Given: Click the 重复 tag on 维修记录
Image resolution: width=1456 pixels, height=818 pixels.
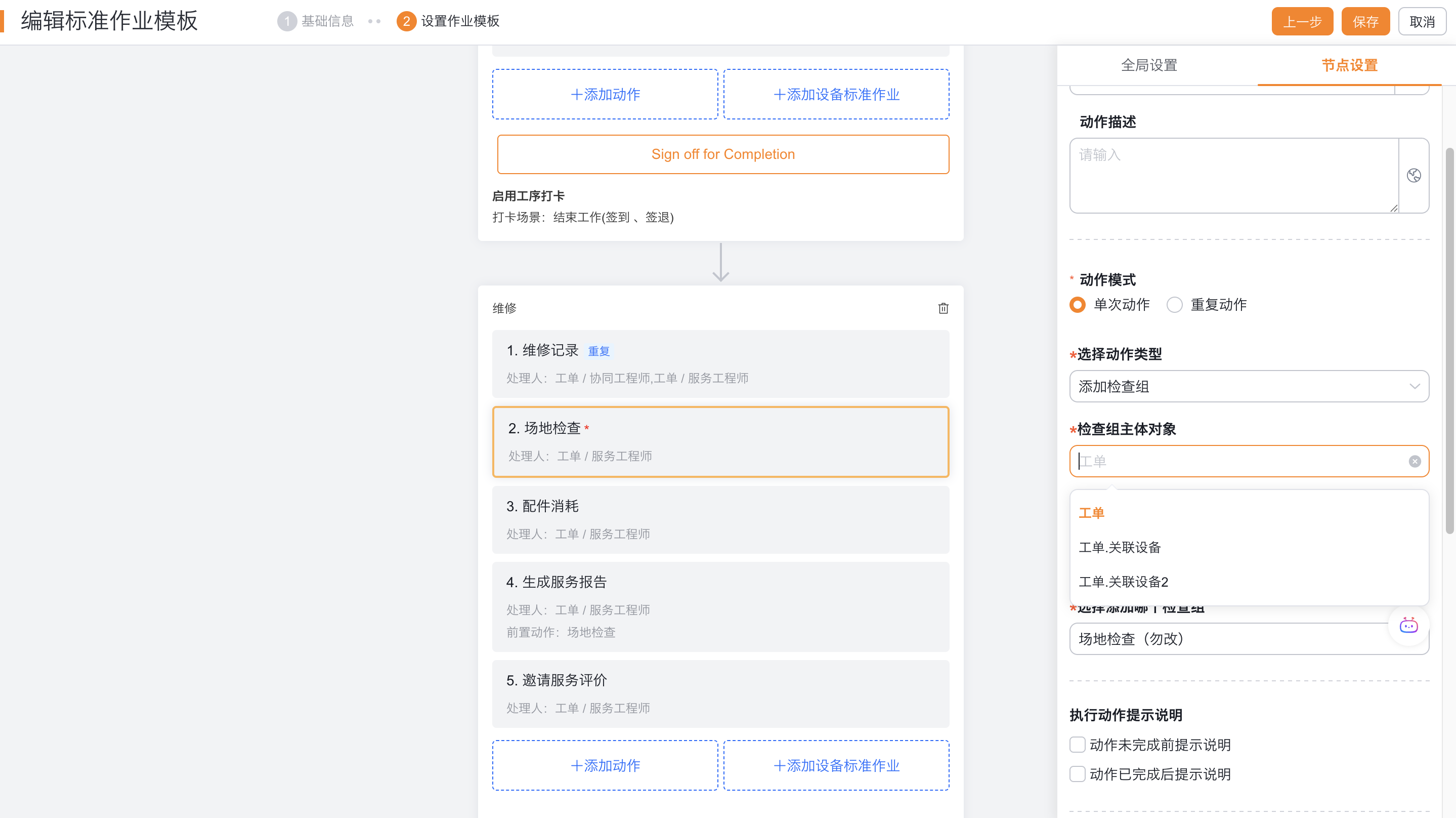Looking at the screenshot, I should click(x=598, y=351).
